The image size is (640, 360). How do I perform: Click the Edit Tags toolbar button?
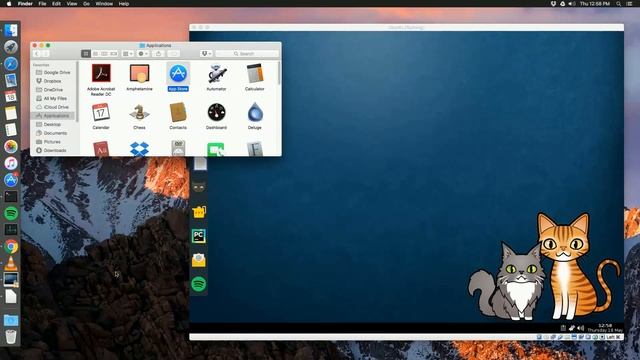173,53
